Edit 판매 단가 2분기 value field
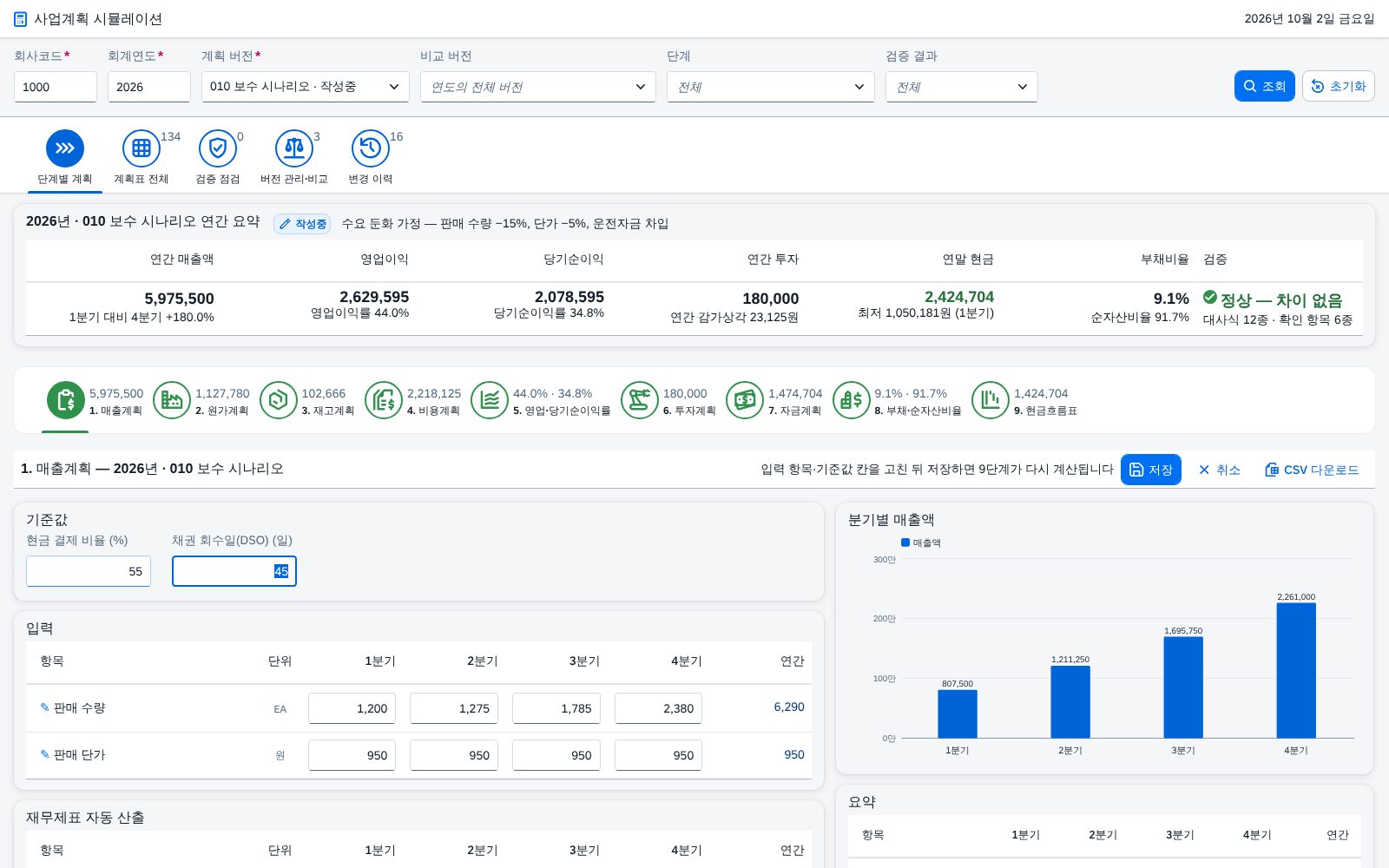 click(454, 755)
